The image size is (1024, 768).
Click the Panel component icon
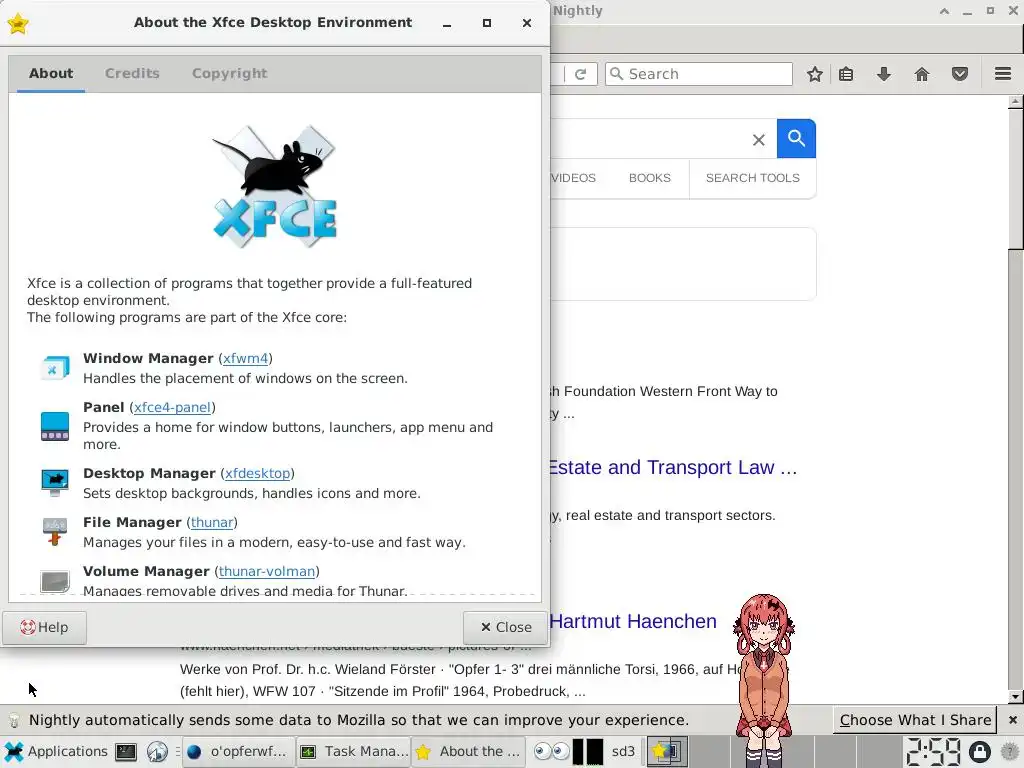pos(55,426)
